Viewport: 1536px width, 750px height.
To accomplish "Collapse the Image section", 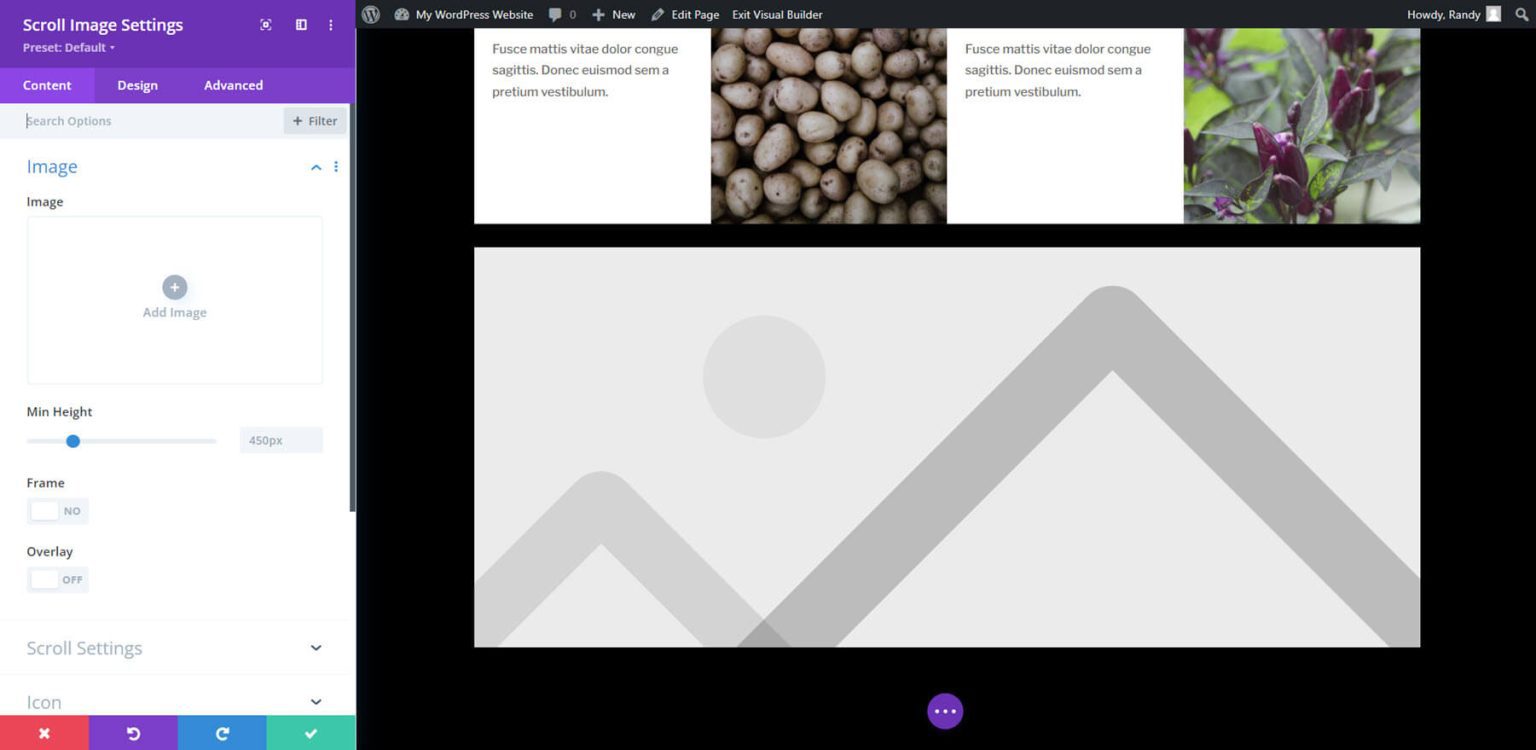I will (x=316, y=166).
